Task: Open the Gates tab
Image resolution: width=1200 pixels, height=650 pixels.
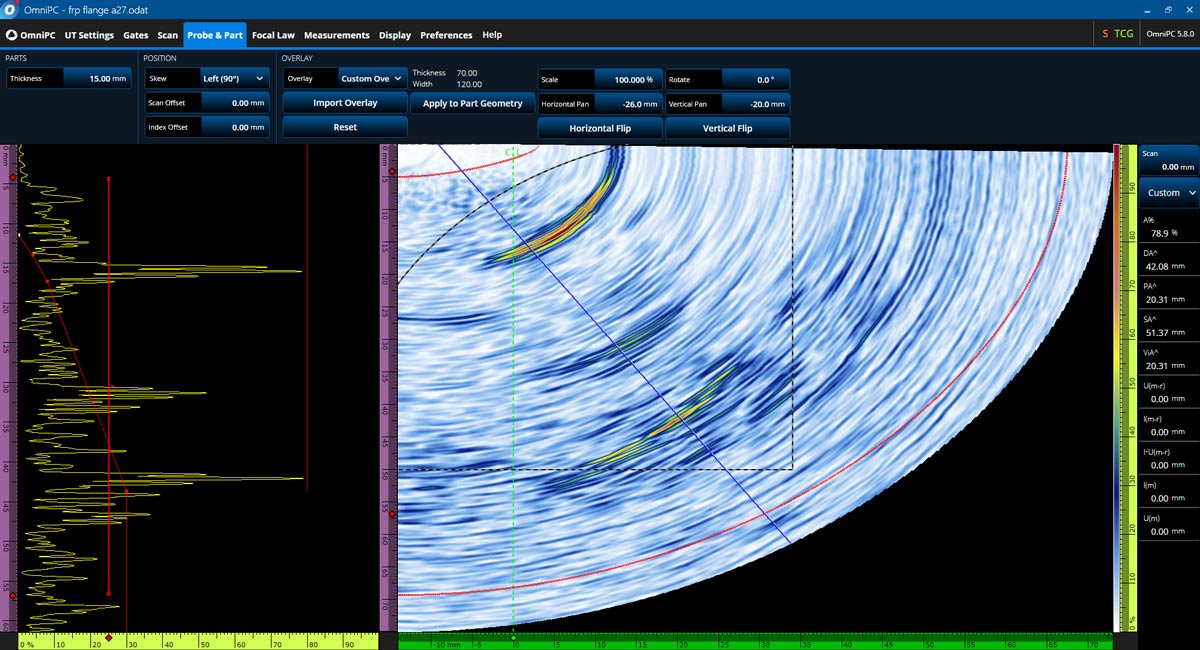Action: (135, 35)
